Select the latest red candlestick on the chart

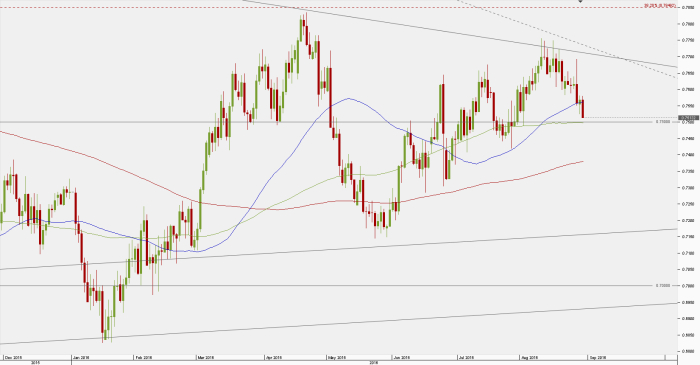[x=583, y=108]
